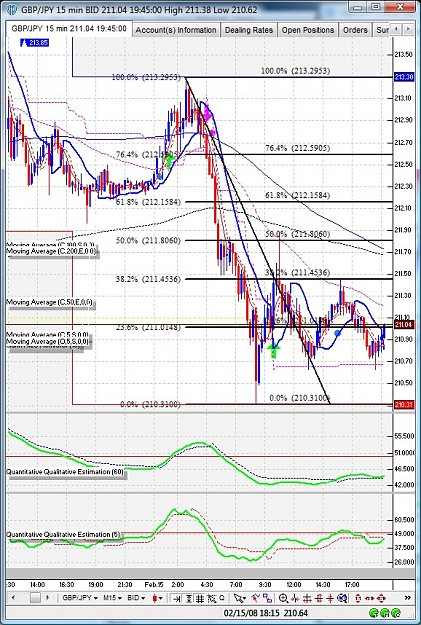The image size is (421, 625).
Task: Click the green up arrow buy signal
Action: [273, 350]
